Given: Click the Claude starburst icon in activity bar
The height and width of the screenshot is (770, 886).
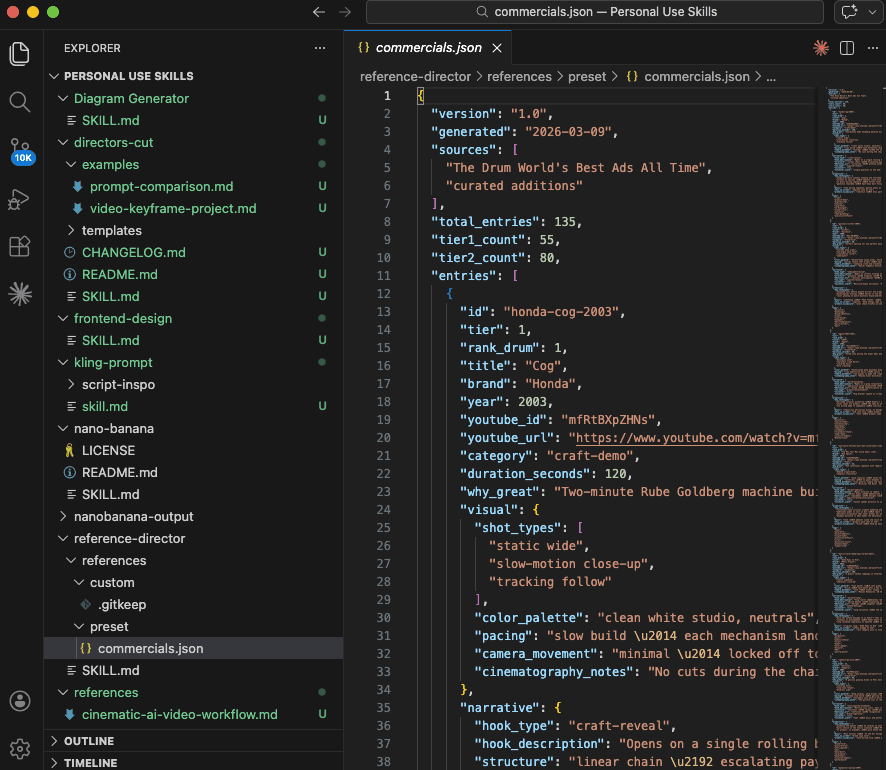Looking at the screenshot, I should tap(20, 293).
